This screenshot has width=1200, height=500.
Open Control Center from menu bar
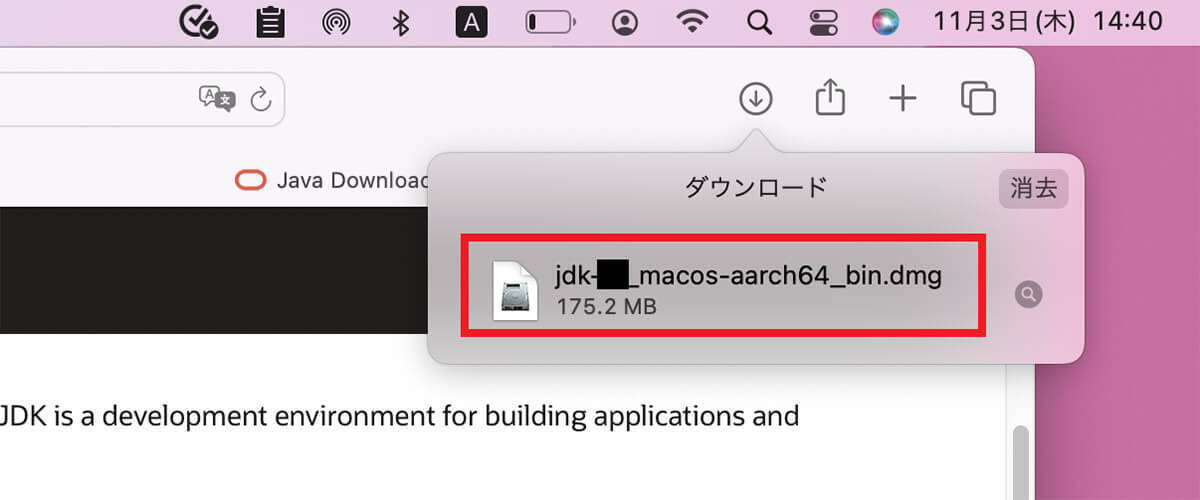(822, 22)
